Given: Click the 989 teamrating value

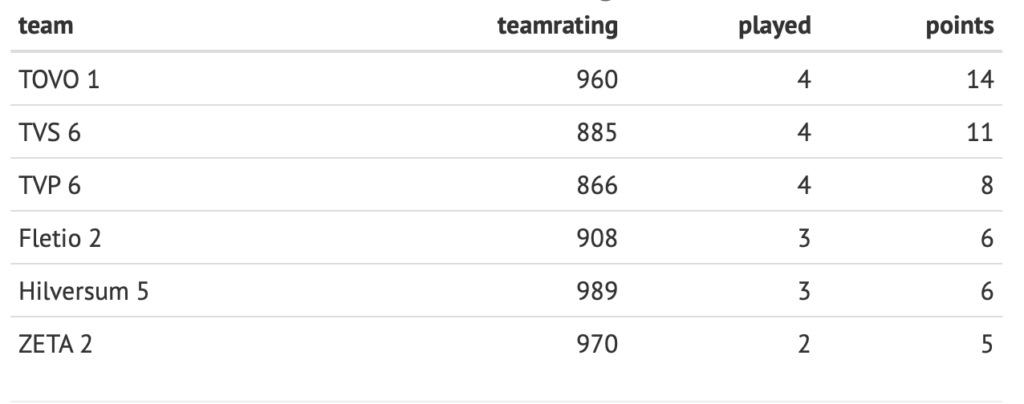Looking at the screenshot, I should click(x=598, y=291).
